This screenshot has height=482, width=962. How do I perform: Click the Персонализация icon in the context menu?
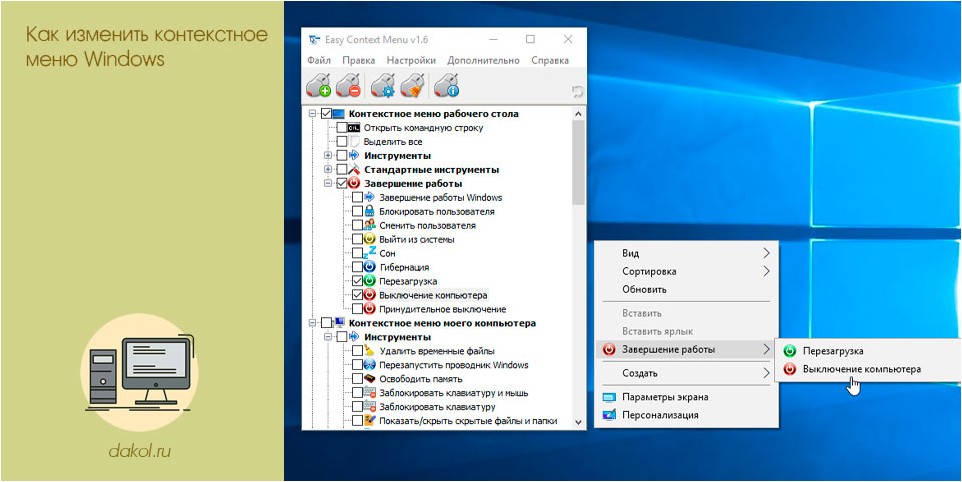609,415
